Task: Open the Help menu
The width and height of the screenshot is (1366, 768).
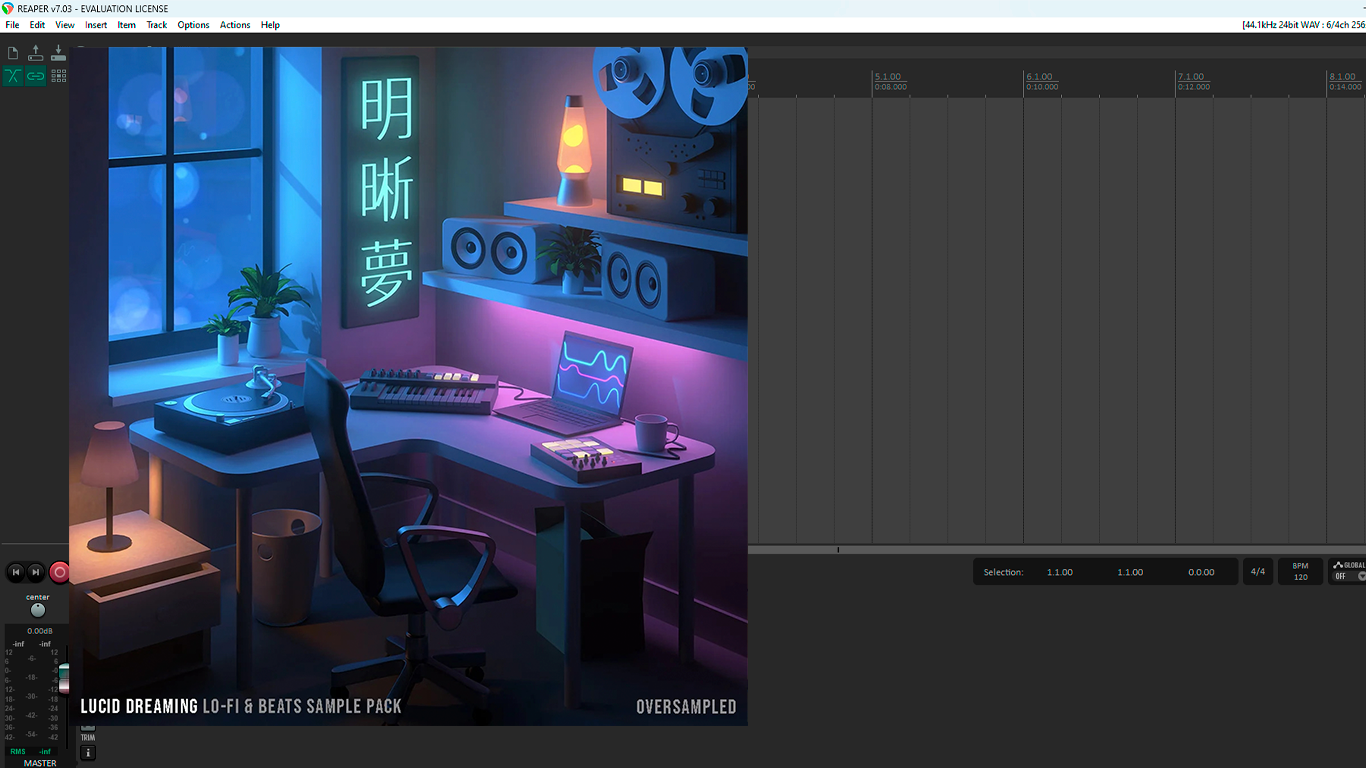Action: 270,25
